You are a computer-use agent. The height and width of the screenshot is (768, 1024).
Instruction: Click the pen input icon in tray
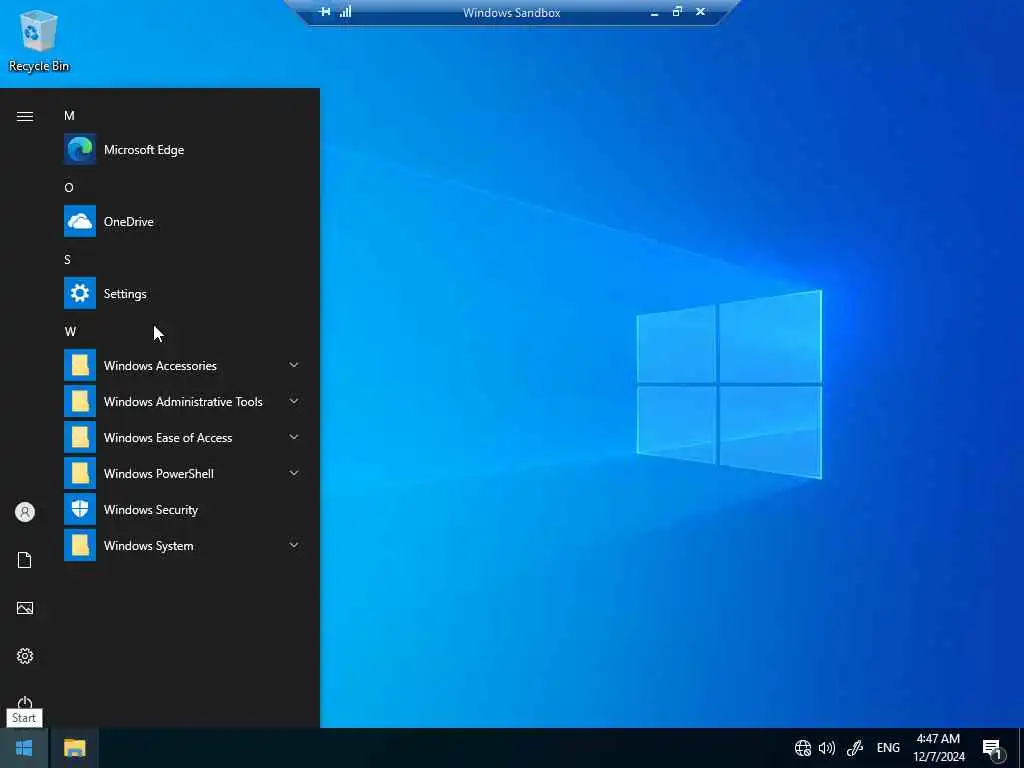[x=855, y=748]
